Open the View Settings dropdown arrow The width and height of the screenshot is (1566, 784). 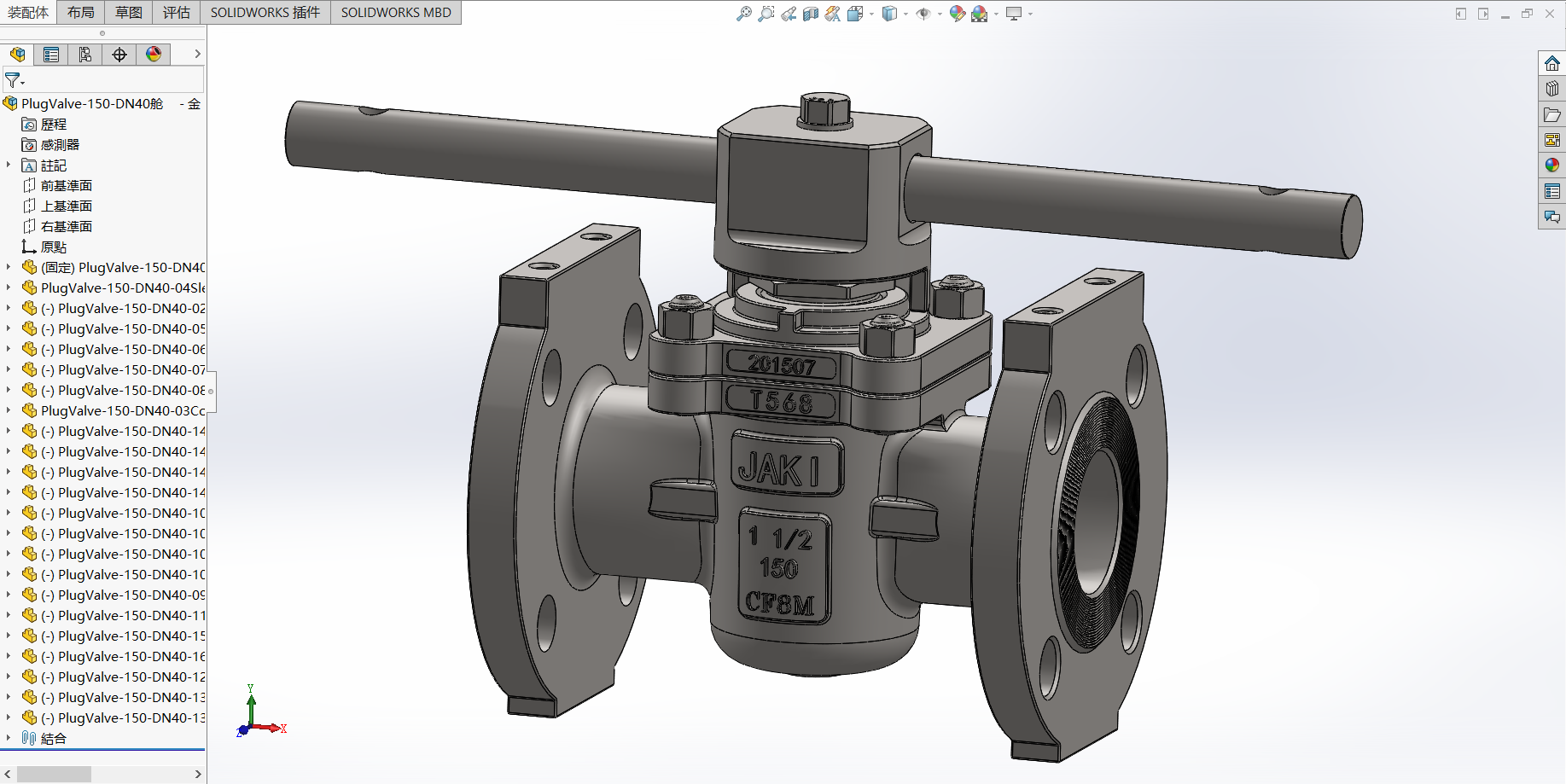[1030, 14]
